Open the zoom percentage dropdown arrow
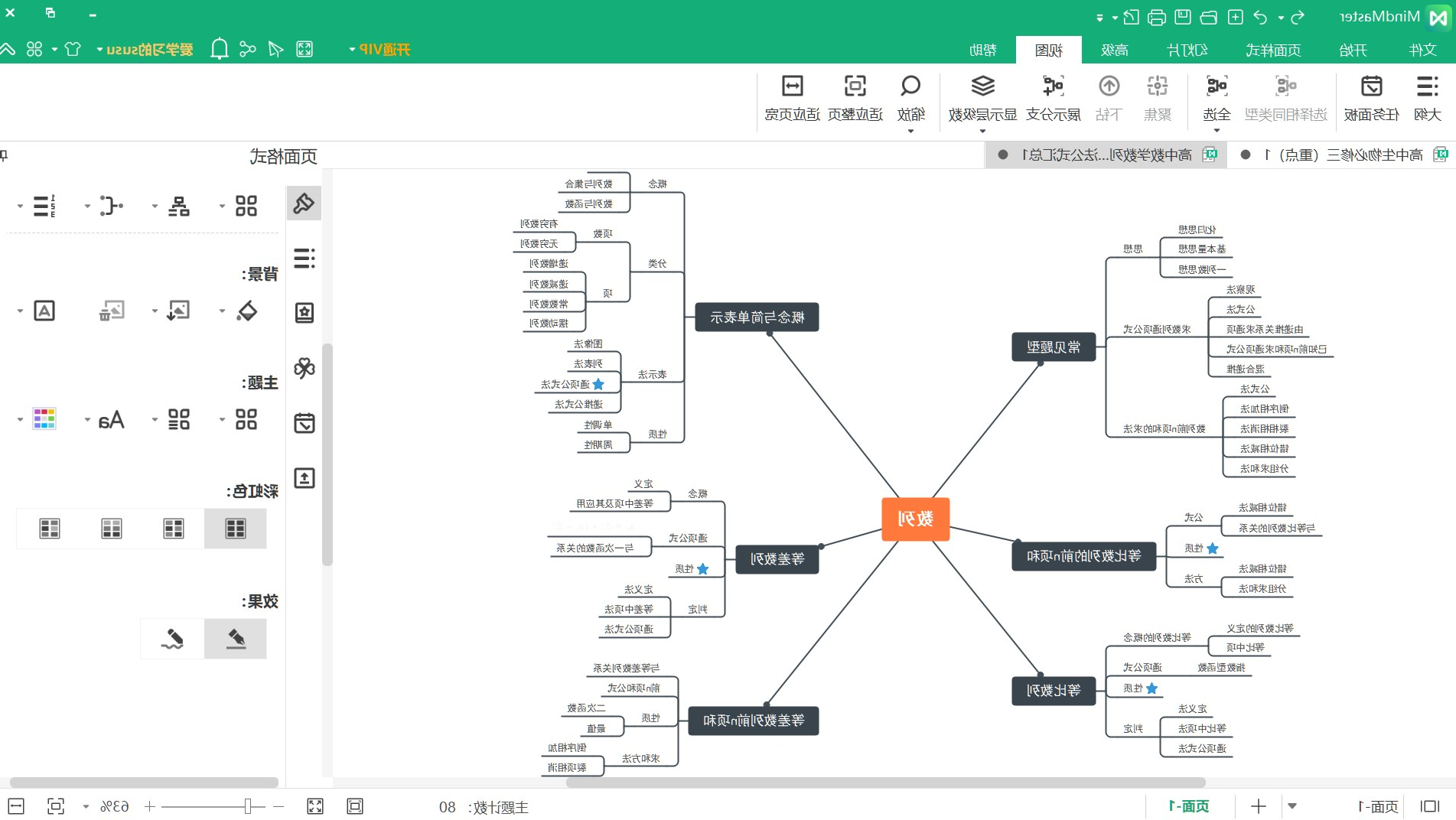The width and height of the screenshot is (1456, 820). [86, 806]
